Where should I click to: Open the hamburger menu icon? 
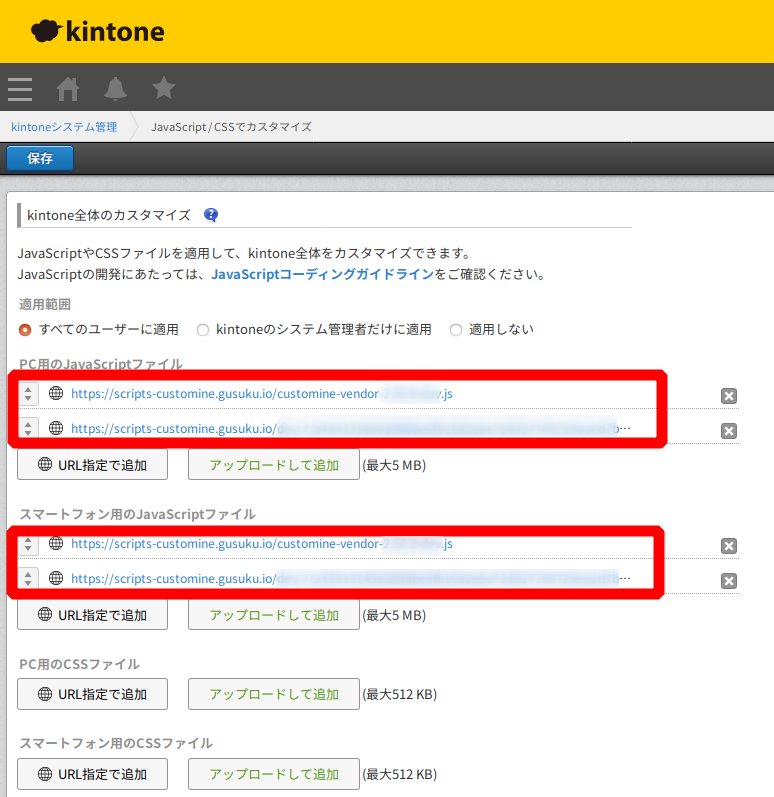click(20, 89)
